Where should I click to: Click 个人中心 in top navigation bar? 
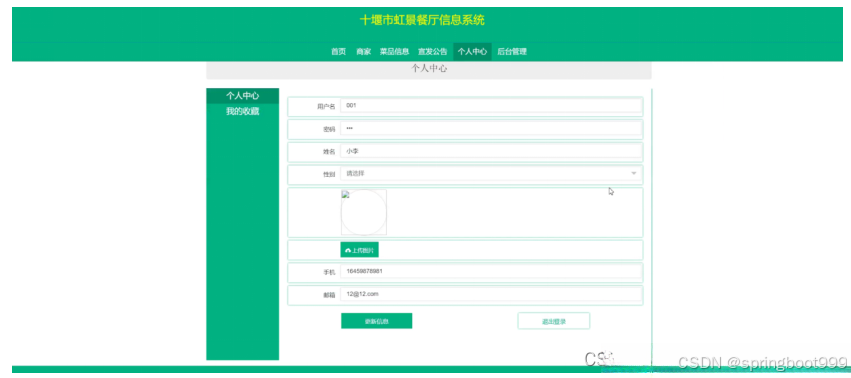[472, 52]
